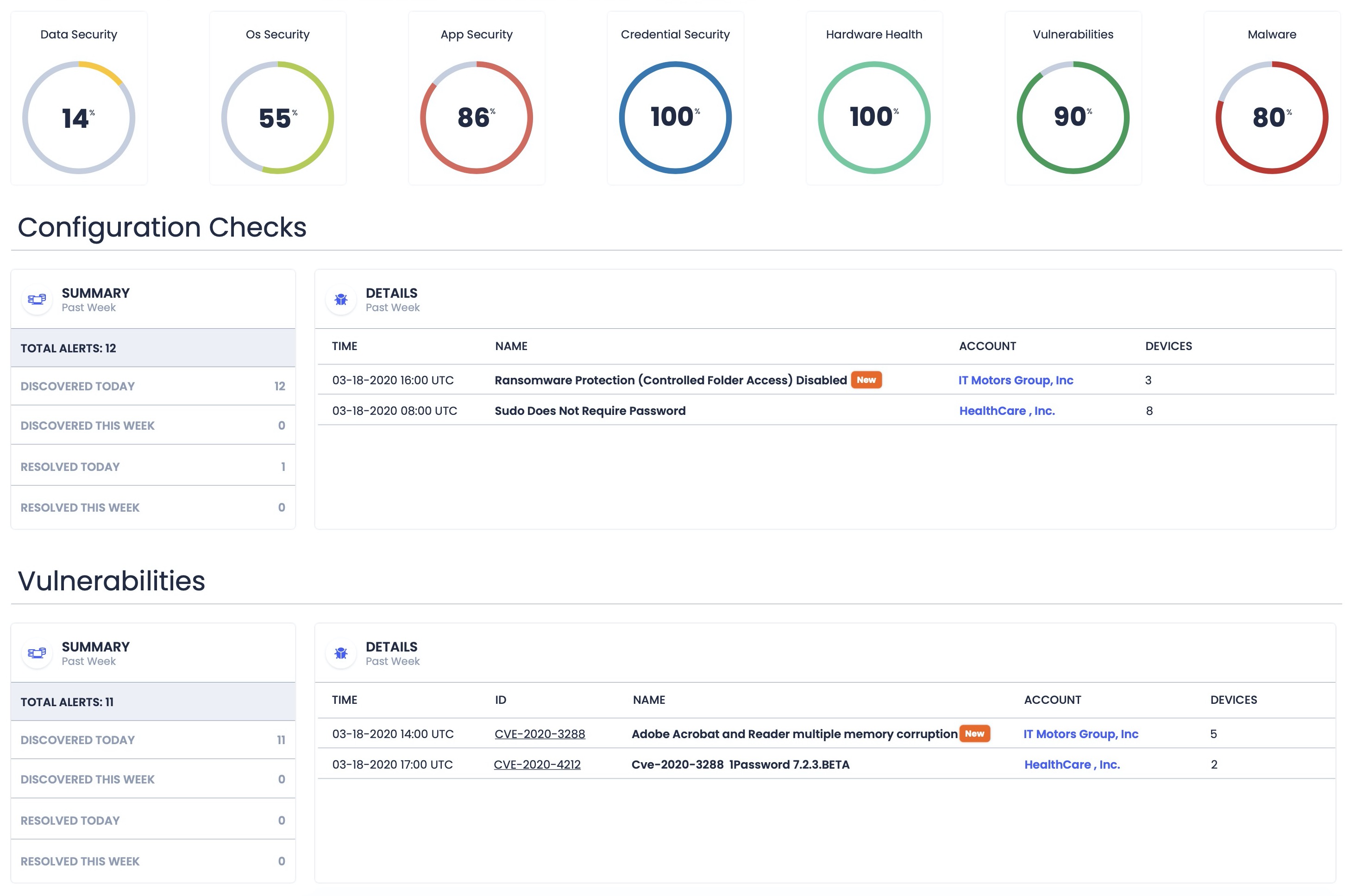
Task: Open HealthCare, Inc. account in Vulnerabilities table
Action: click(x=1072, y=764)
